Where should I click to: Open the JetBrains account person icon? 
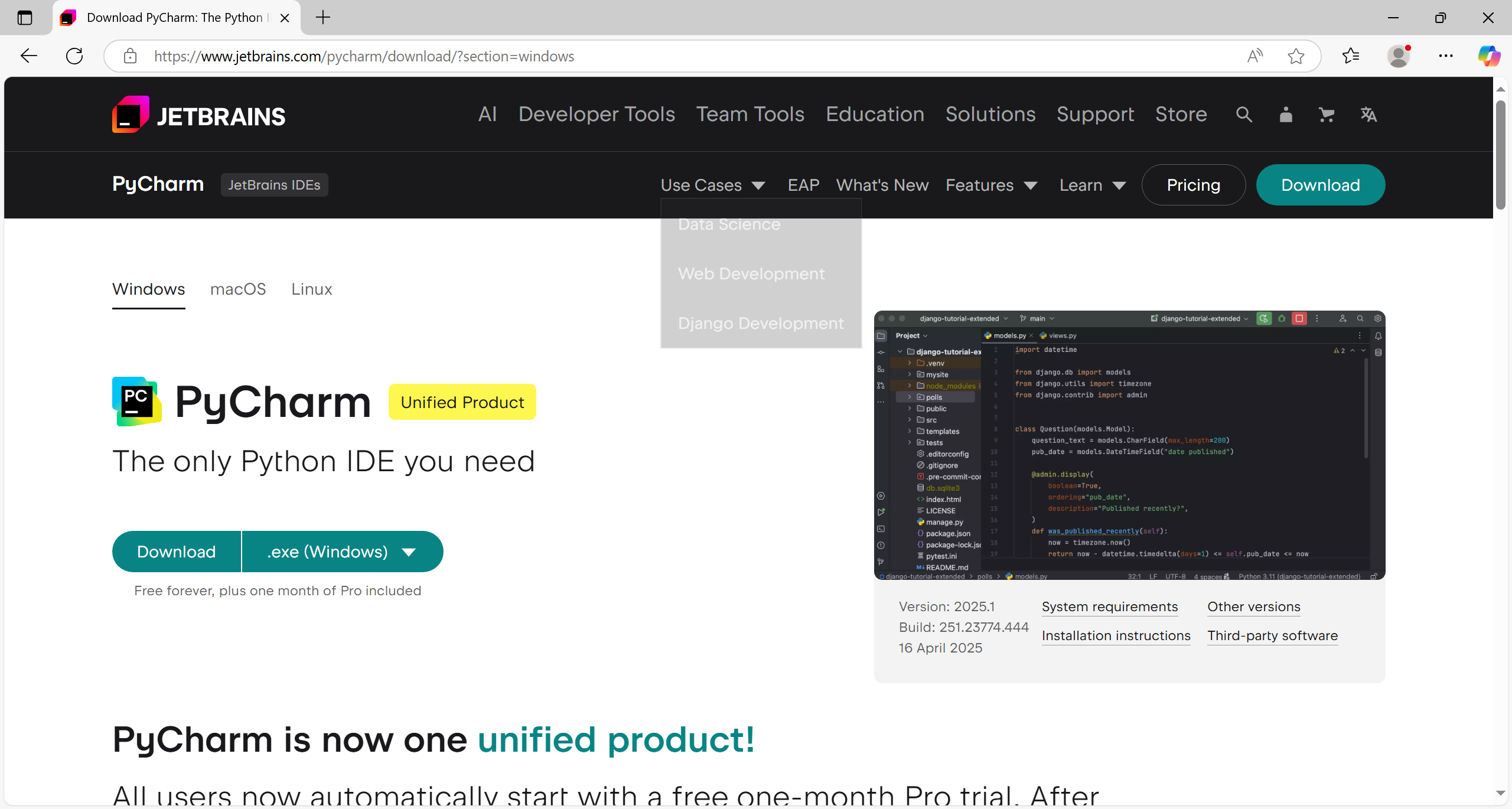[x=1286, y=115]
